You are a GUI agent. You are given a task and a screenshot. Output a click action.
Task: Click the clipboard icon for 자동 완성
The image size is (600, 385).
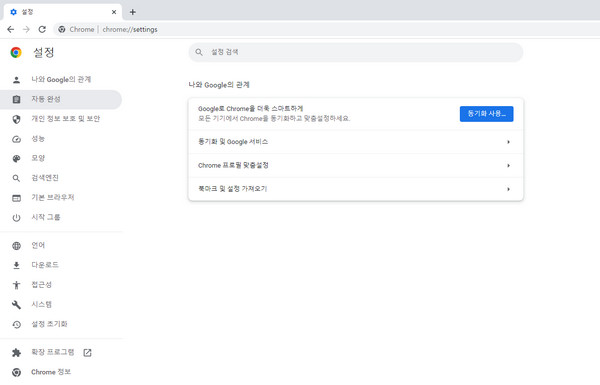pos(16,100)
